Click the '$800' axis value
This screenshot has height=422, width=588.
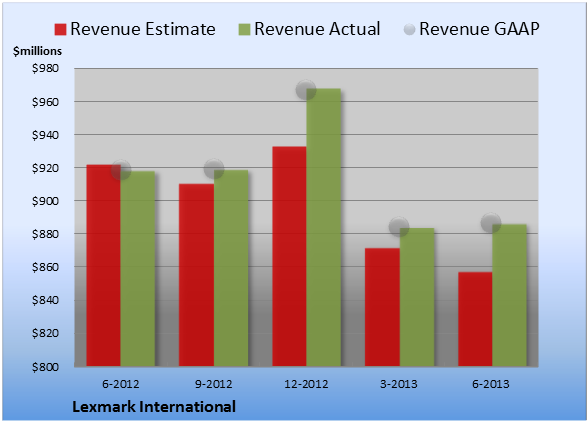[45, 366]
